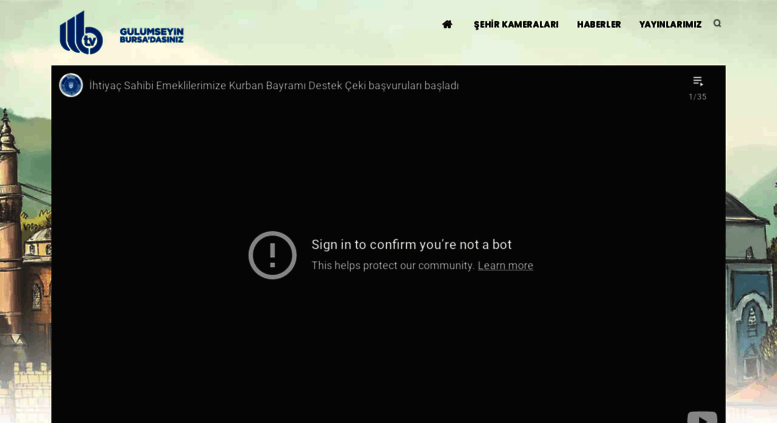
Task: Open the video title link about Kurban Bayramı
Action: (274, 85)
